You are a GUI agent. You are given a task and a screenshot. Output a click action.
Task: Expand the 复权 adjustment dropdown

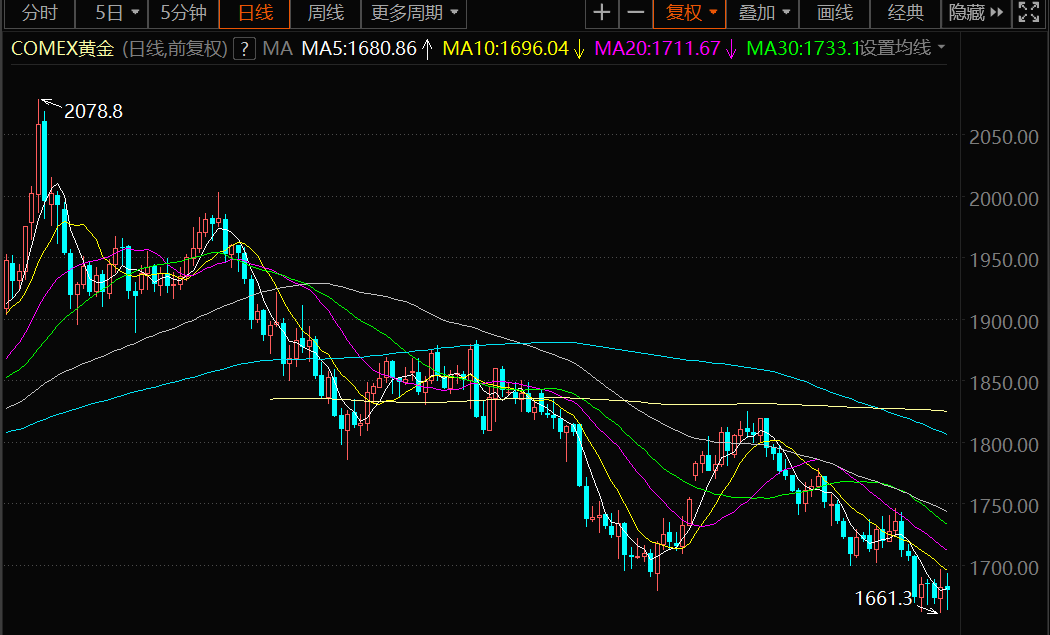[690, 13]
